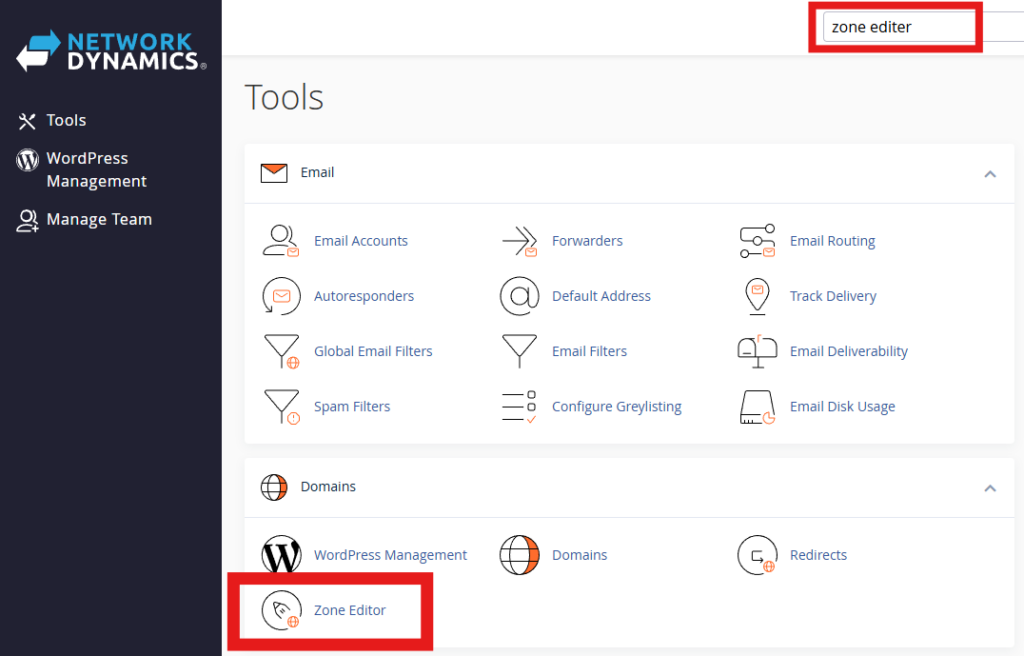Open the Forwarders icon

coord(519,241)
